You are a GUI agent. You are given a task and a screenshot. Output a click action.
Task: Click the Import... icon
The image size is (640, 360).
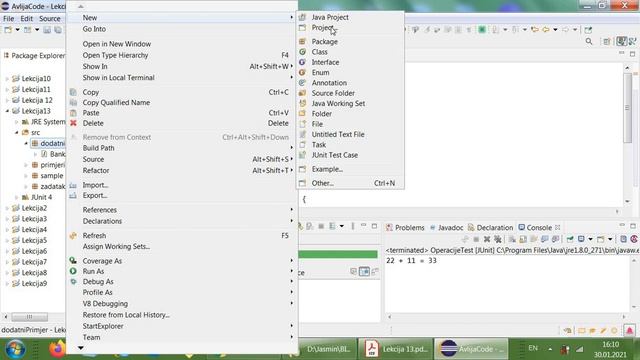click(x=73, y=185)
